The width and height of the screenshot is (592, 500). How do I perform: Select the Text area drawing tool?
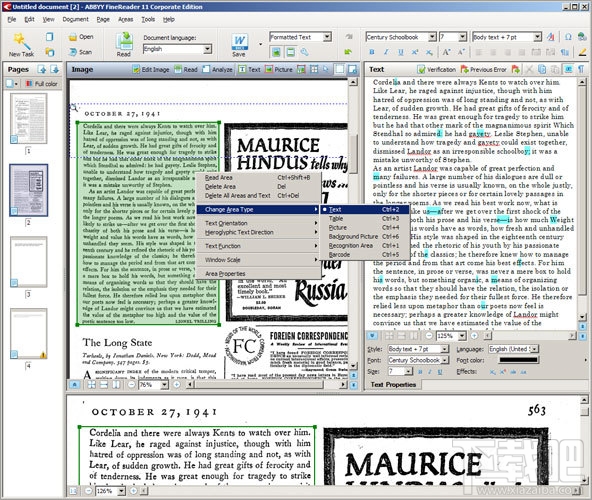(250, 69)
